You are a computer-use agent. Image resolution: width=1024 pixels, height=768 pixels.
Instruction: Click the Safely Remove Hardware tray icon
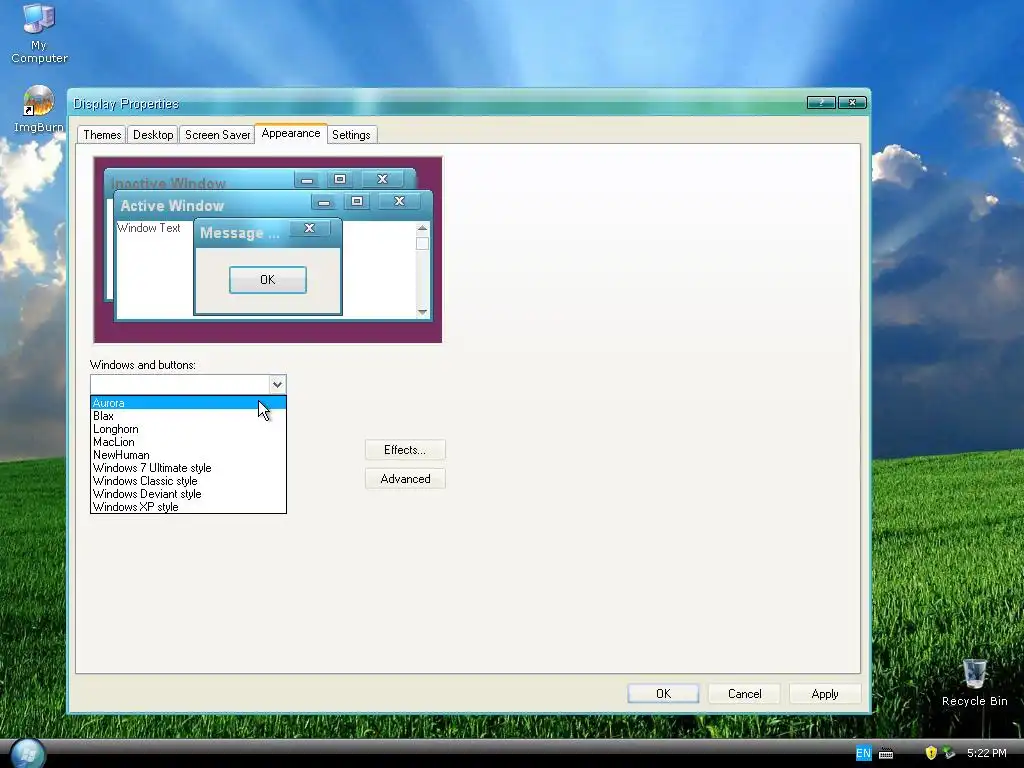click(x=949, y=753)
